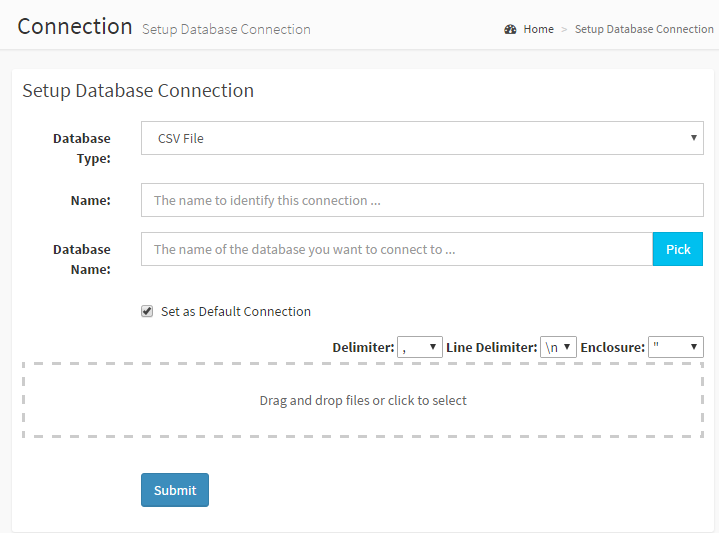The image size is (719, 533).
Task: Go to Home via breadcrumb link
Action: [538, 29]
